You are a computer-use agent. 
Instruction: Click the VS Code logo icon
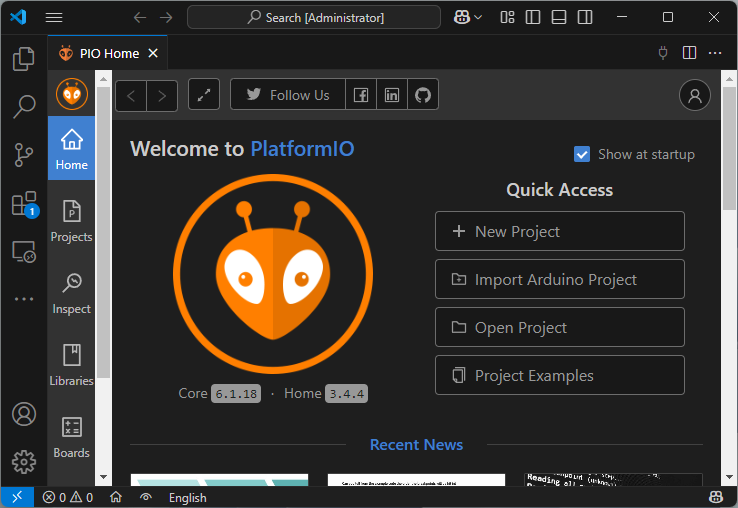click(x=18, y=17)
